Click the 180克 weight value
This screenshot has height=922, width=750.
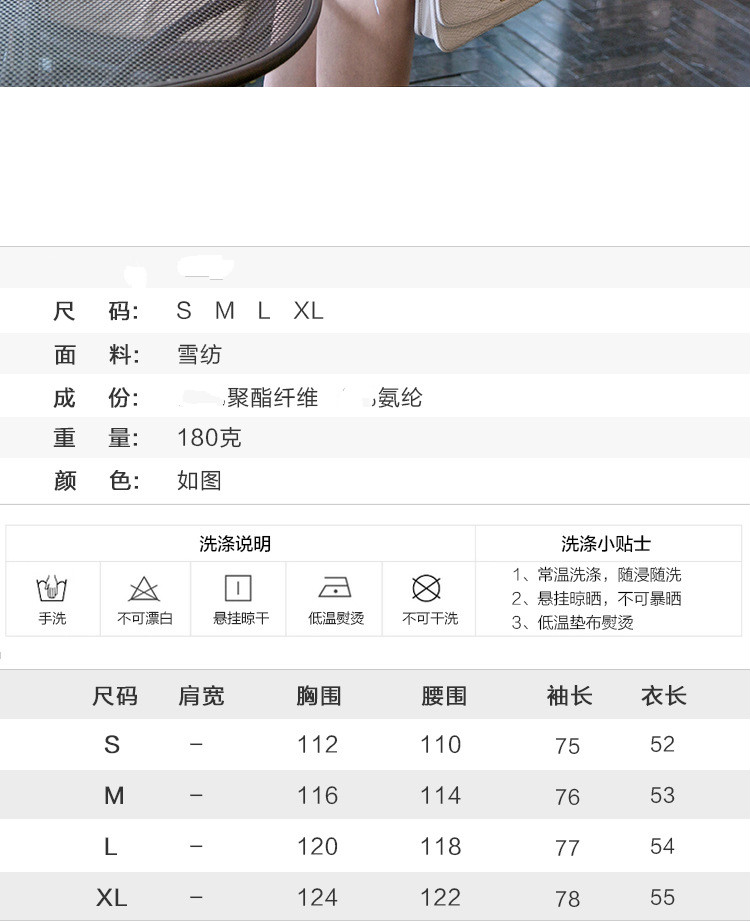209,438
